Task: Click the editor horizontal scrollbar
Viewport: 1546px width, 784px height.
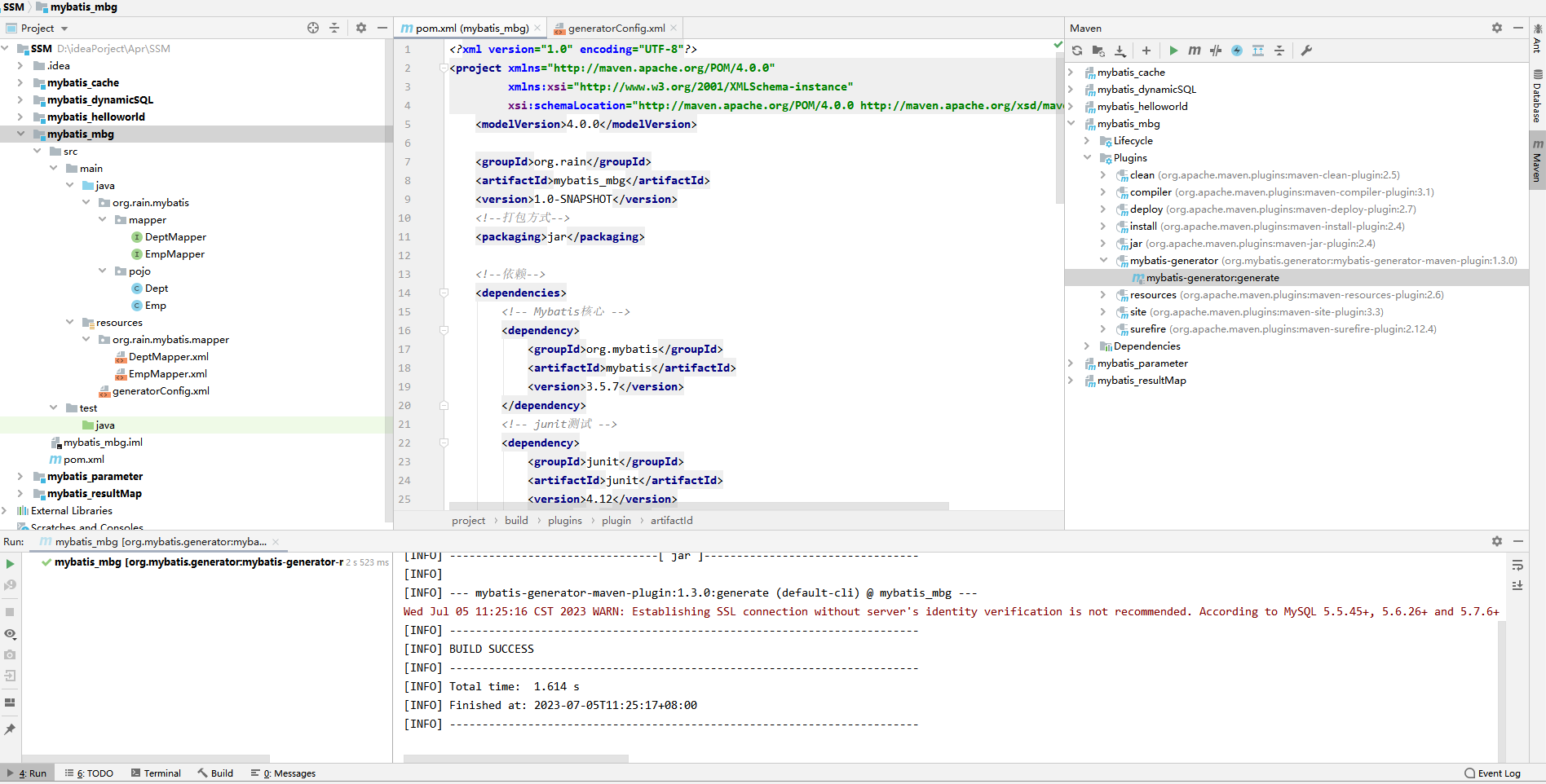Action: point(699,506)
